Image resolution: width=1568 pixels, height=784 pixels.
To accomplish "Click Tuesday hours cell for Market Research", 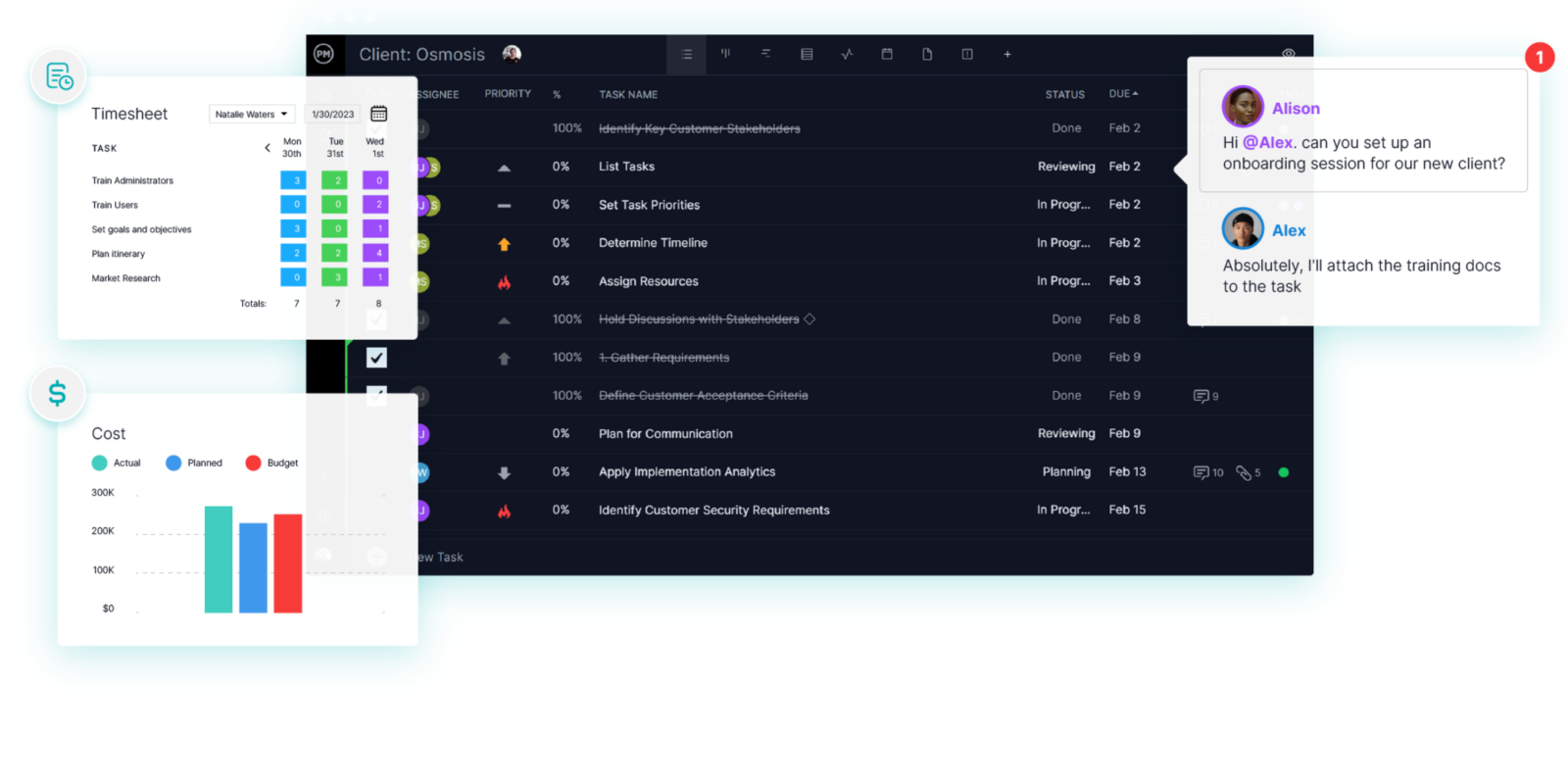I will (x=334, y=277).
